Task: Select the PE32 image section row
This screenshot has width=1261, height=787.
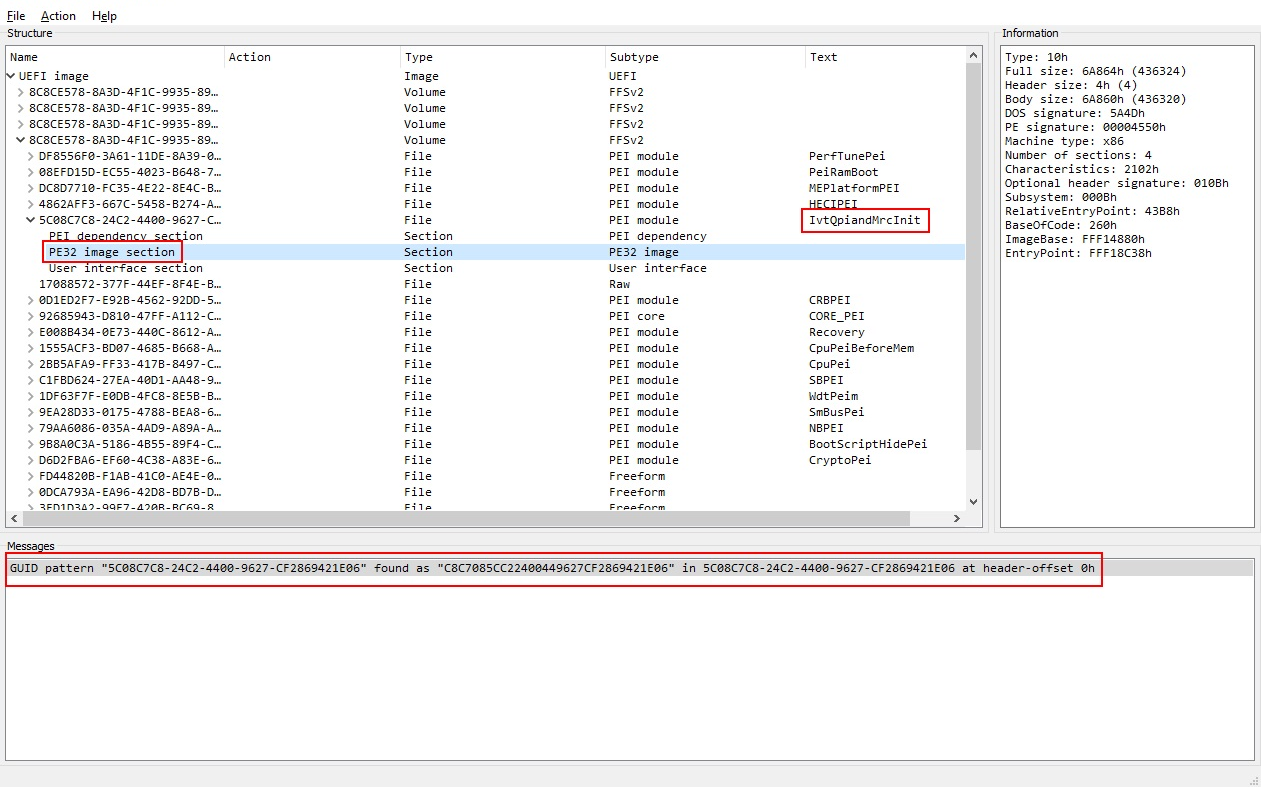Action: (486, 252)
